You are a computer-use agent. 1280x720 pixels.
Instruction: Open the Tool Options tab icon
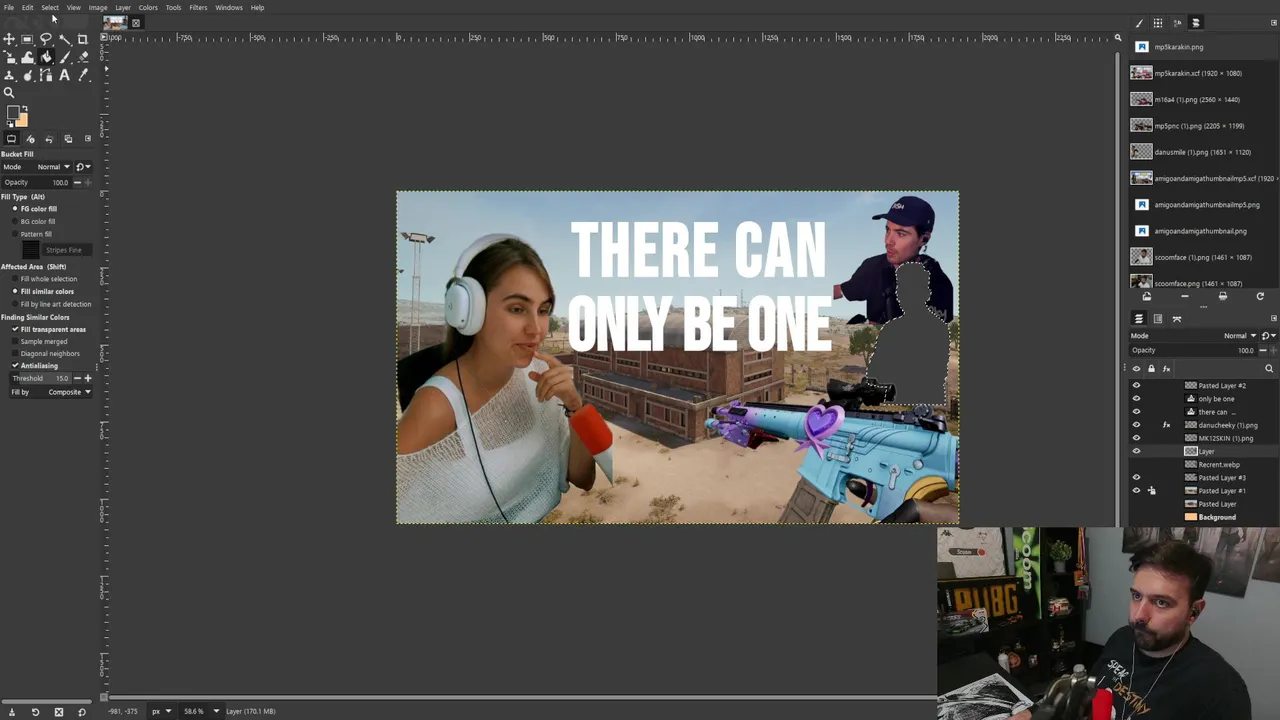(x=11, y=139)
